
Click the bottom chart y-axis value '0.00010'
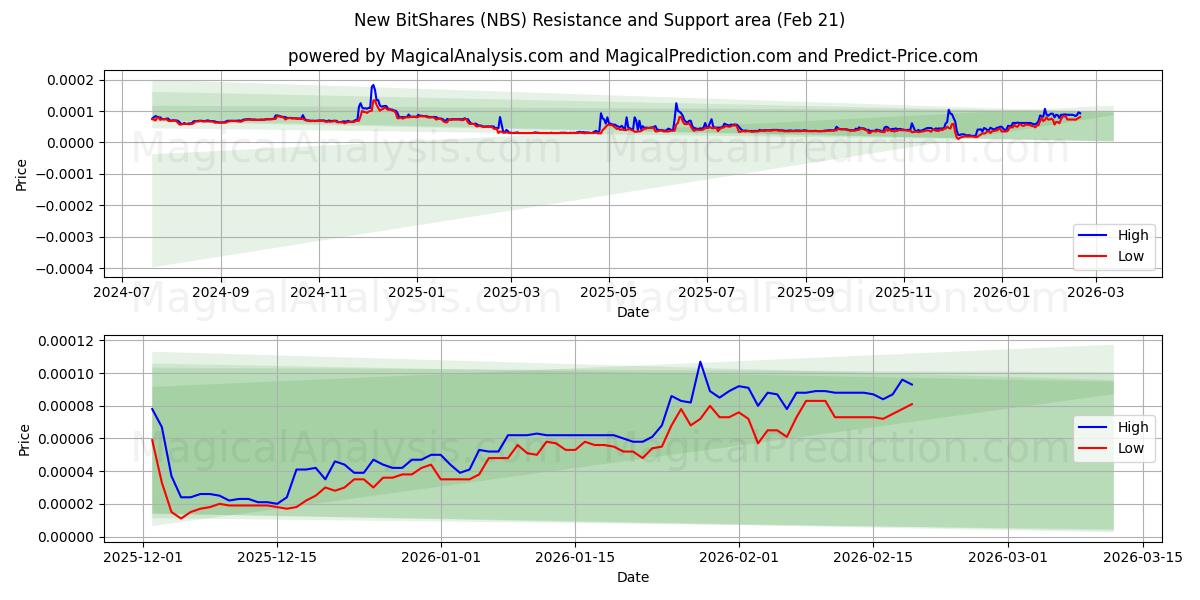[68, 374]
